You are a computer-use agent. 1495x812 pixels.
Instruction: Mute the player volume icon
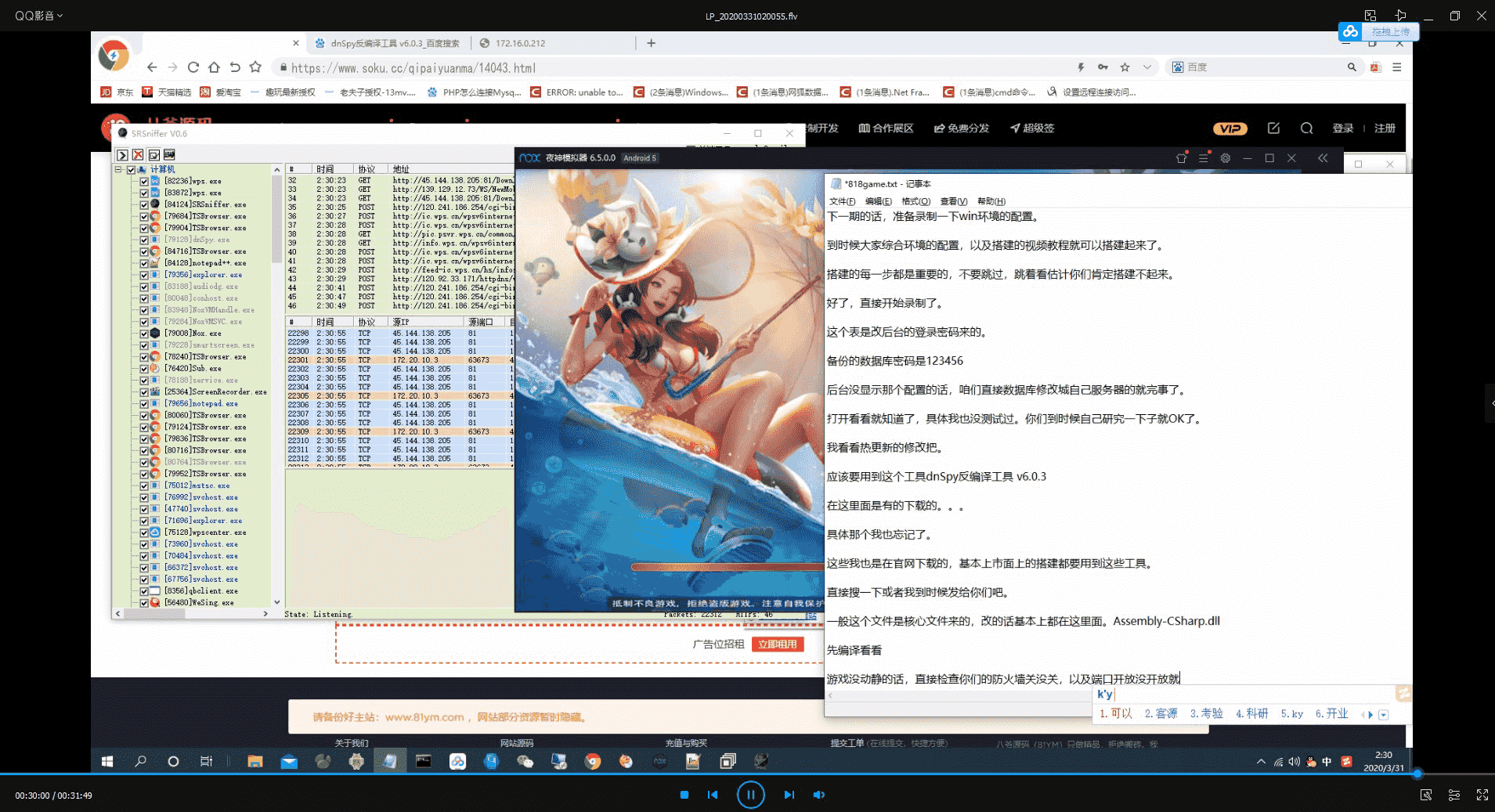pos(819,795)
